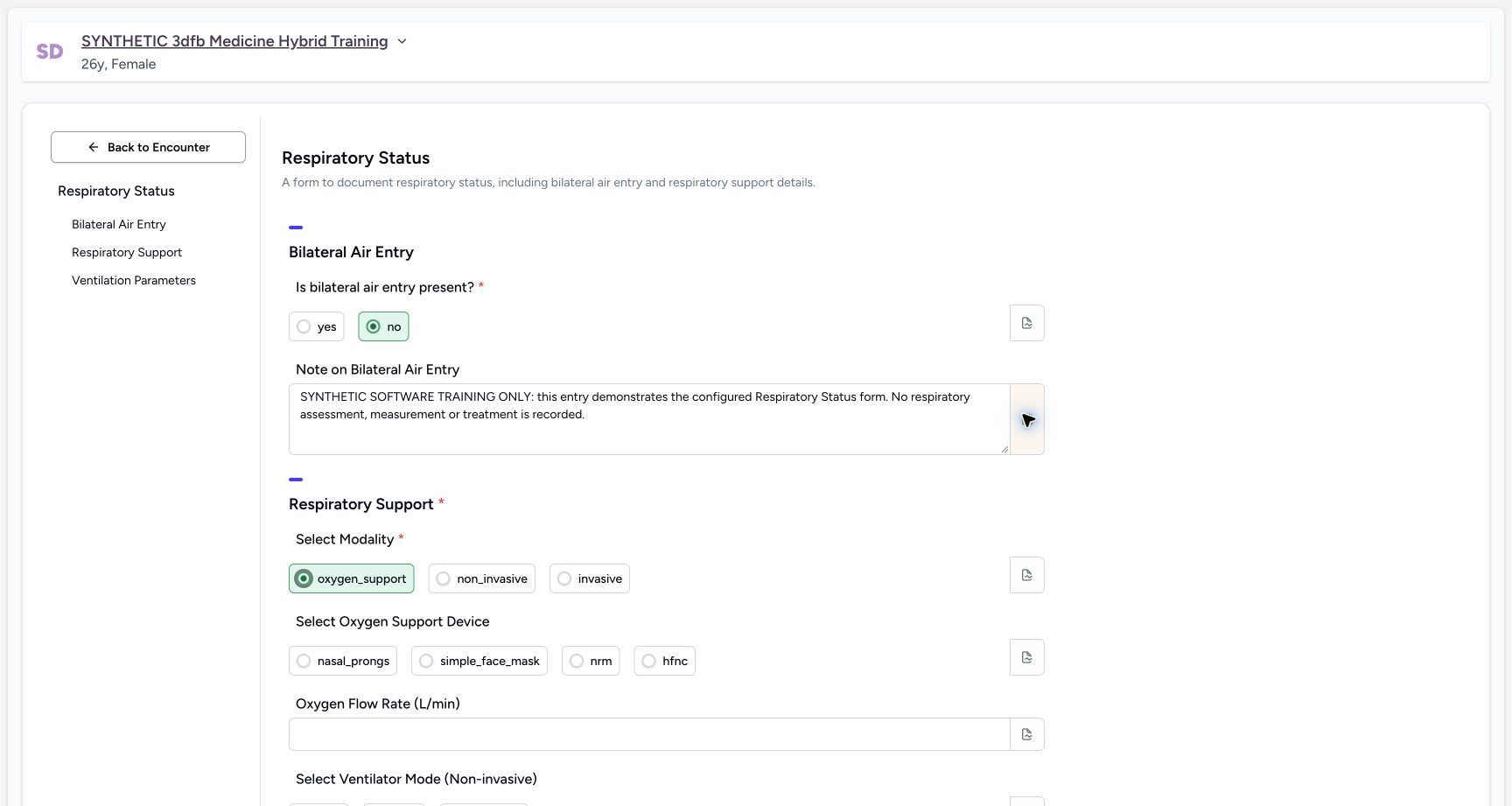
Task: Click Respiratory Status heading in sidebar
Action: point(116,191)
